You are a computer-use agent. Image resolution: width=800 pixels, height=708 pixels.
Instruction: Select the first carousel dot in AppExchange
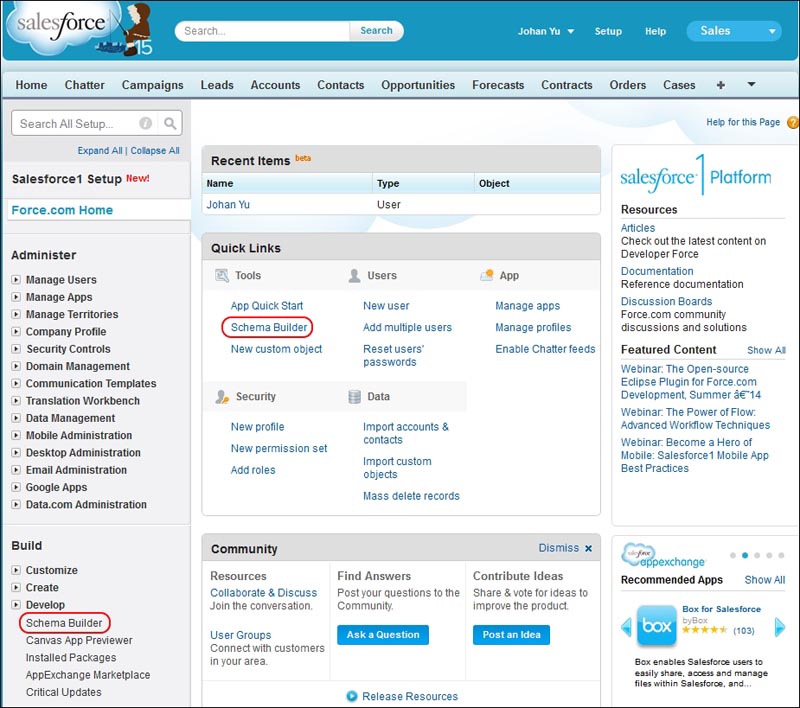733,555
